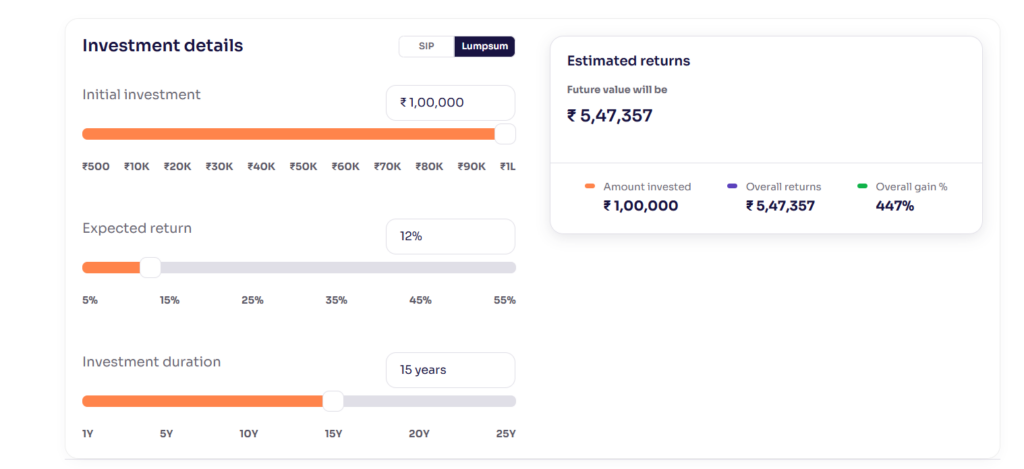Screen dimensions: 1024x469
Task: Switch to the SIP investment mode
Action: [426, 46]
